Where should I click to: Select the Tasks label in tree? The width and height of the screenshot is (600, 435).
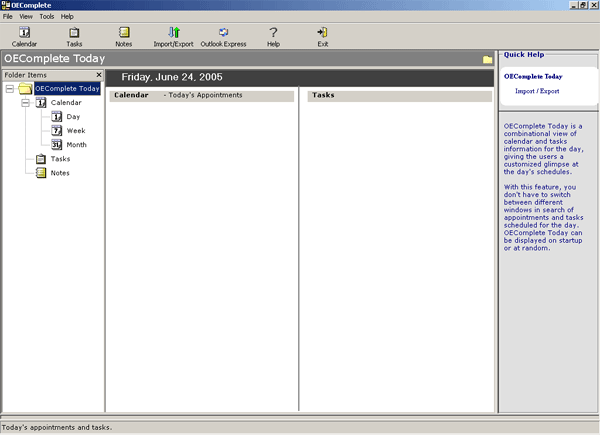point(60,159)
